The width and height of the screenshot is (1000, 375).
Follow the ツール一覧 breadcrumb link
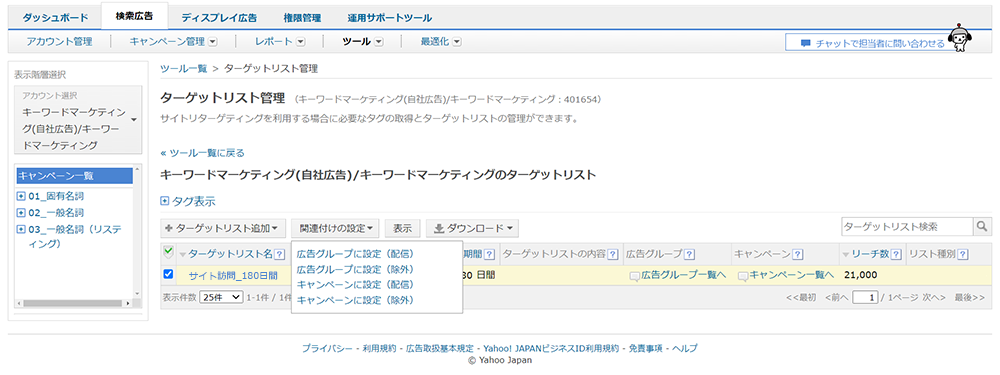tap(184, 68)
